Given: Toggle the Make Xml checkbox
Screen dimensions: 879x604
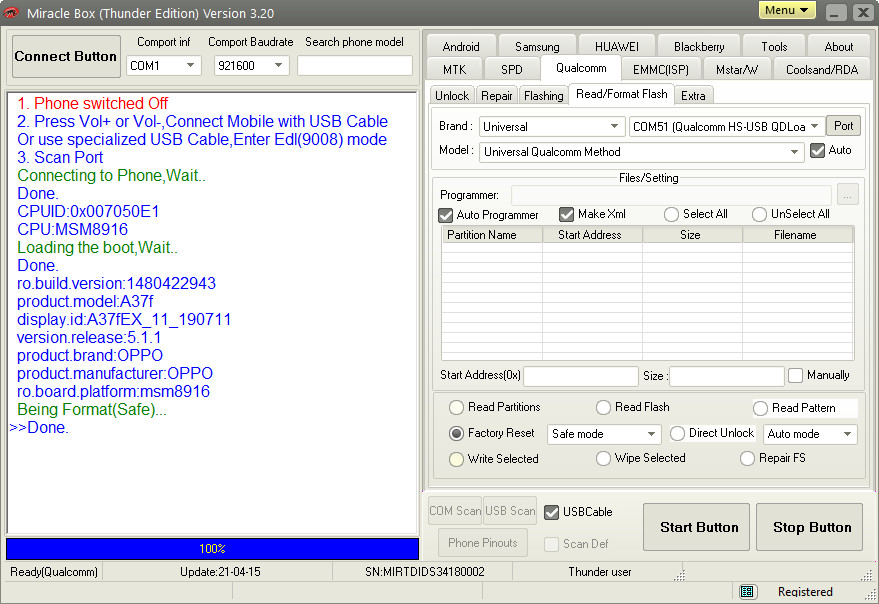Looking at the screenshot, I should coord(567,215).
